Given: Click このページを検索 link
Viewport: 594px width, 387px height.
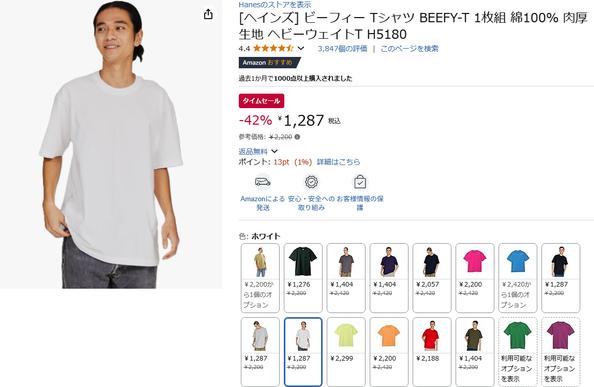Looking at the screenshot, I should (x=409, y=48).
